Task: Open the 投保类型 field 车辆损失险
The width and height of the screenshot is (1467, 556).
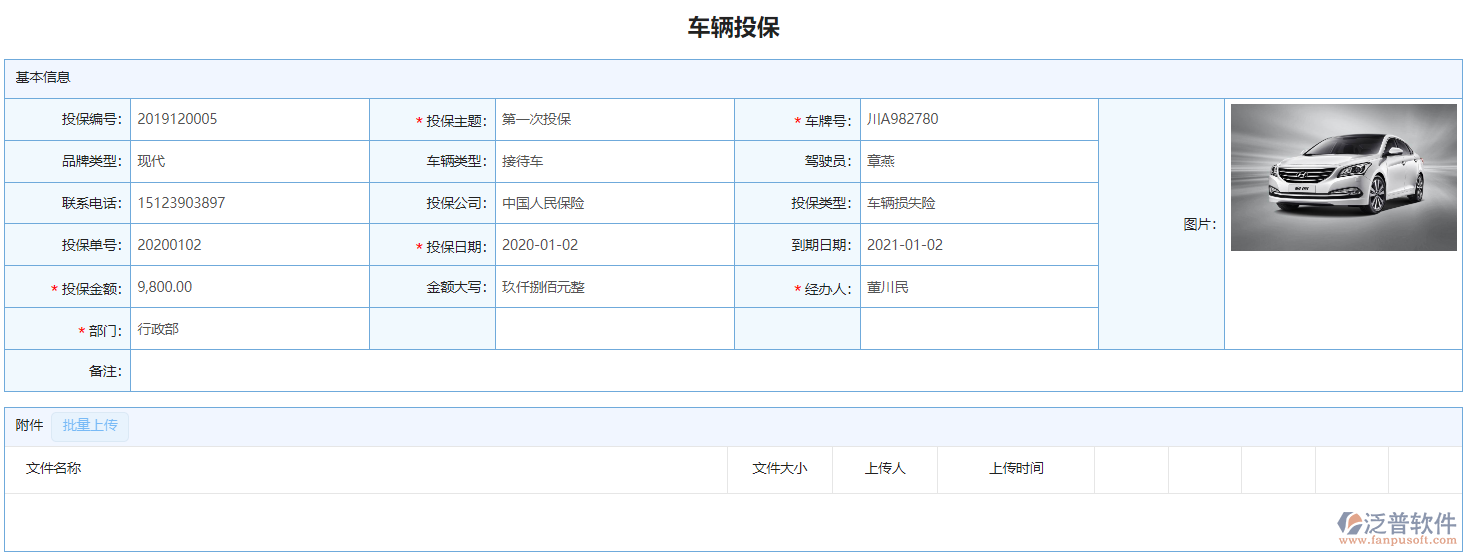Action: click(x=978, y=203)
